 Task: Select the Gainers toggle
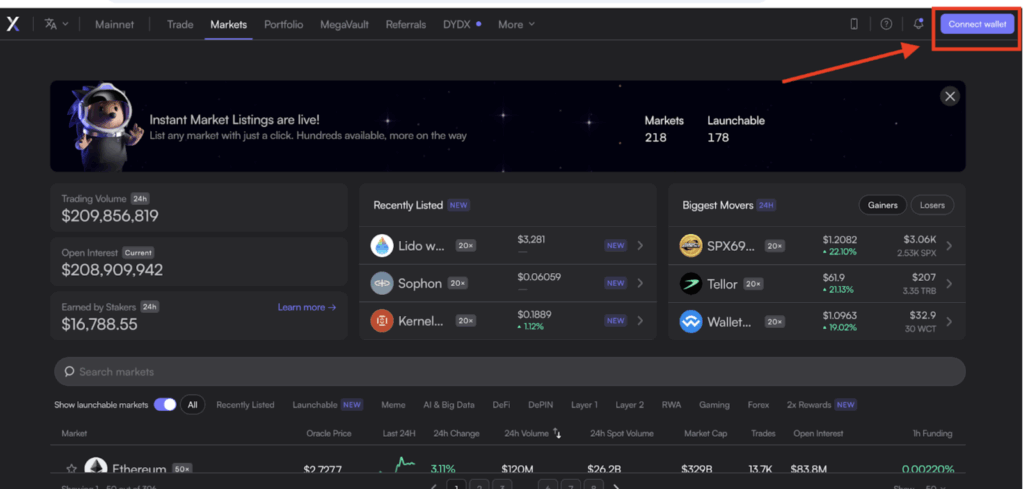pyautogui.click(x=882, y=205)
